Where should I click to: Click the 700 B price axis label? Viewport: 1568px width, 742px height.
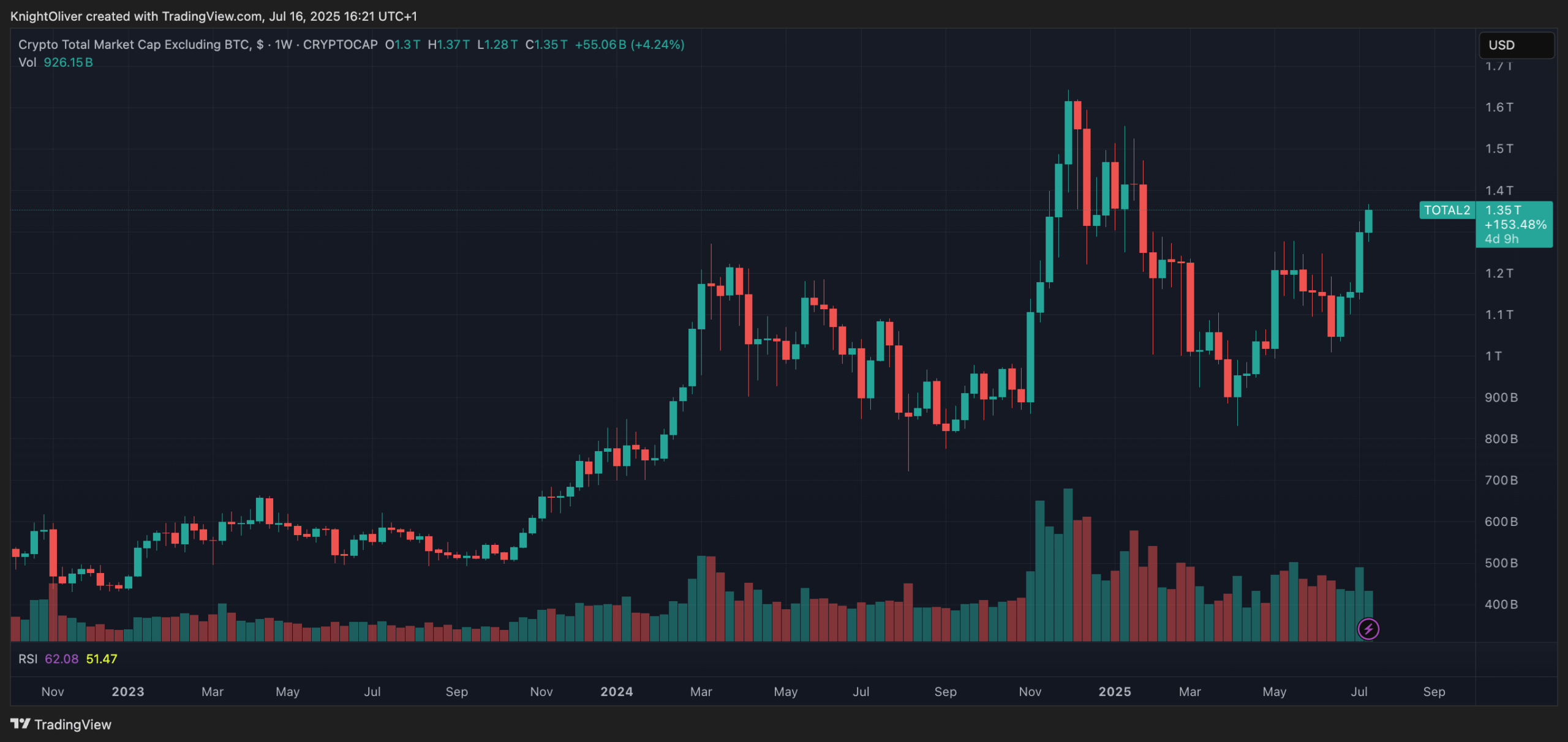(1501, 480)
